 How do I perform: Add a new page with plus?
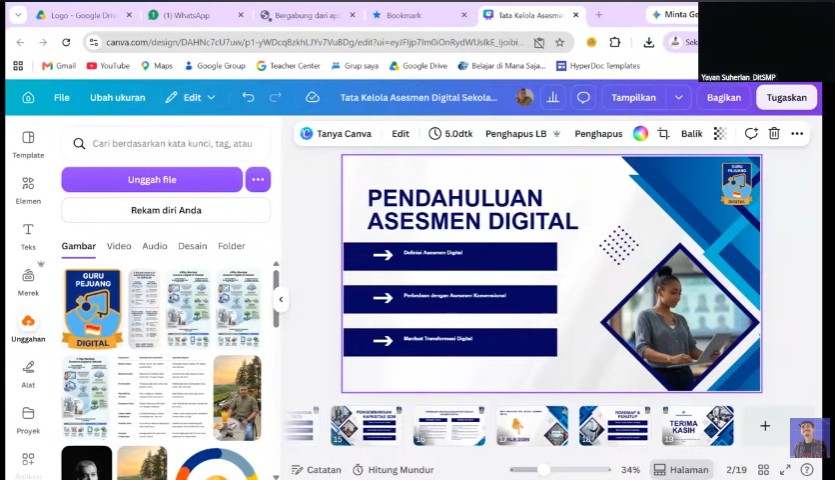(765, 426)
